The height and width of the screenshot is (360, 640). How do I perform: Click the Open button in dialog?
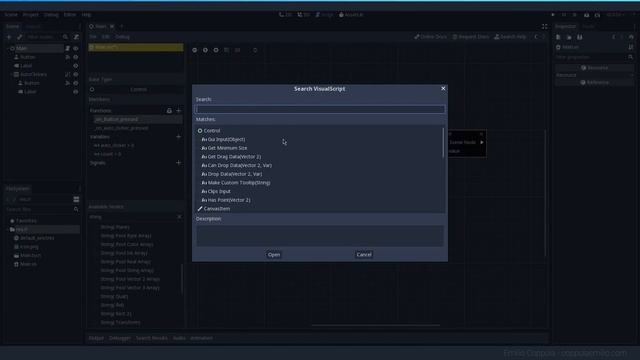point(274,255)
